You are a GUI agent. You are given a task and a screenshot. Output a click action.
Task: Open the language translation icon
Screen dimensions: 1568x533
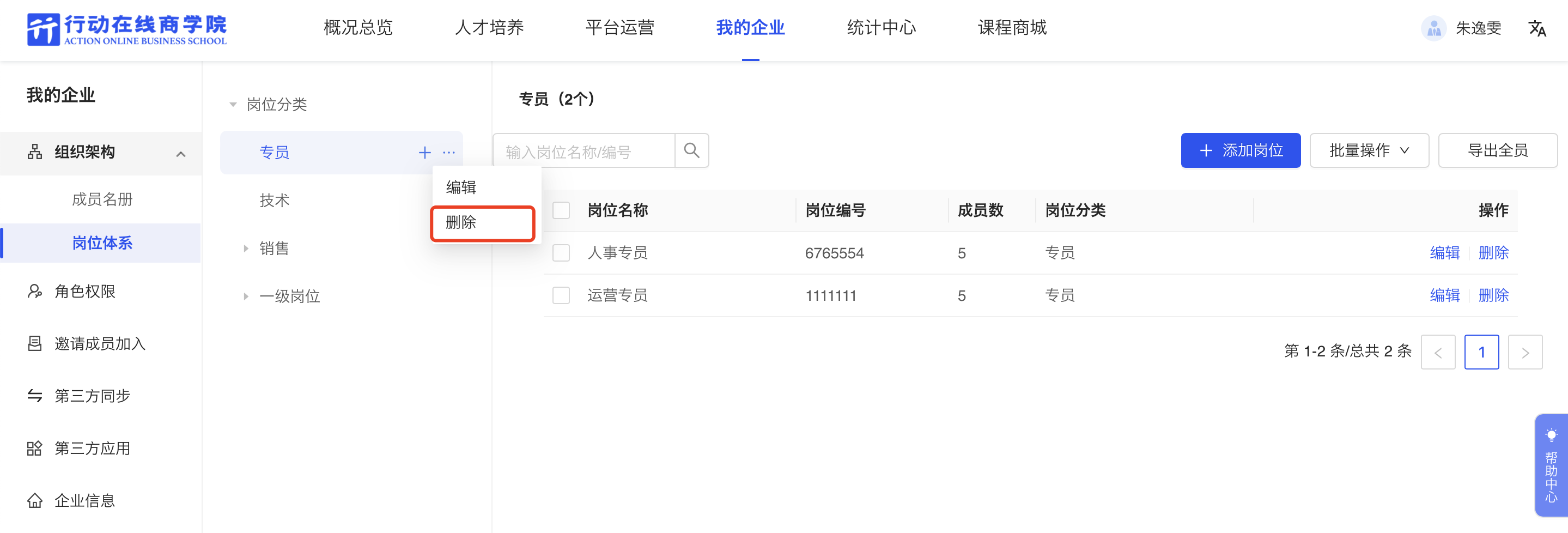coord(1537,28)
